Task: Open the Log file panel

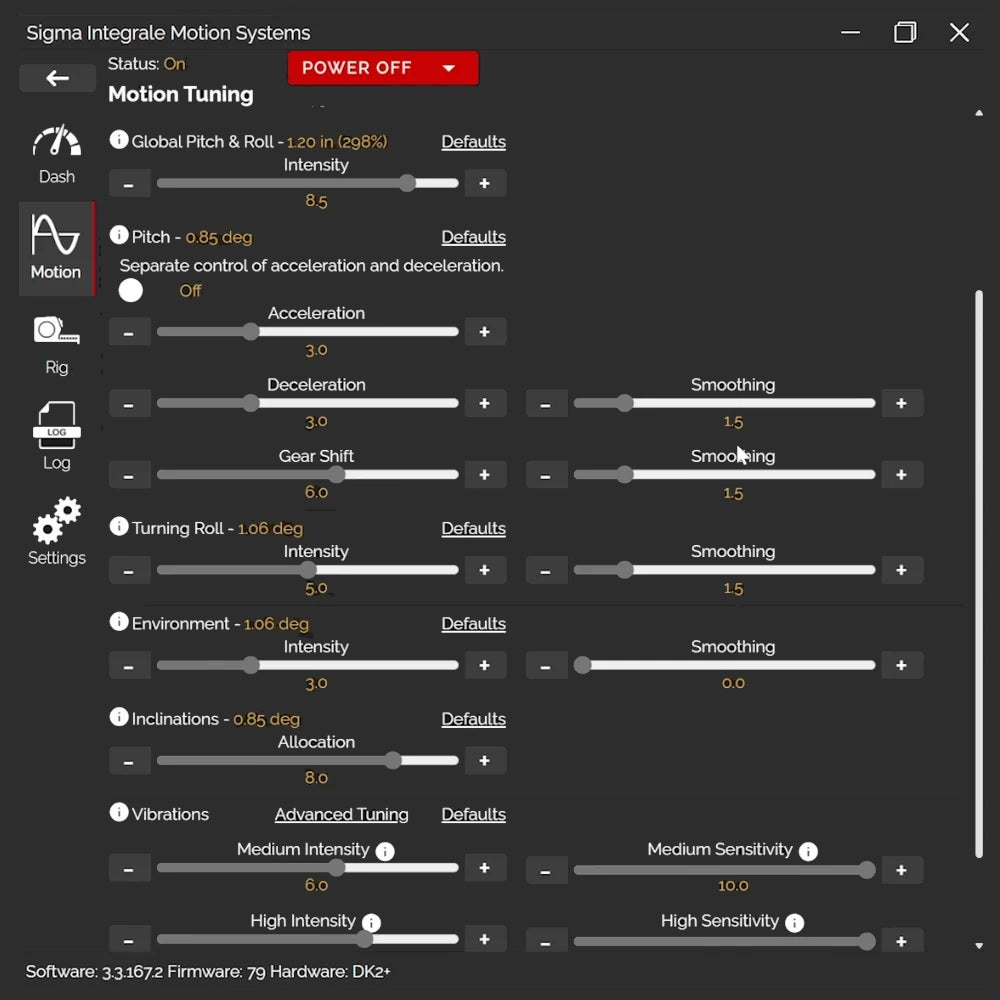Action: 56,437
